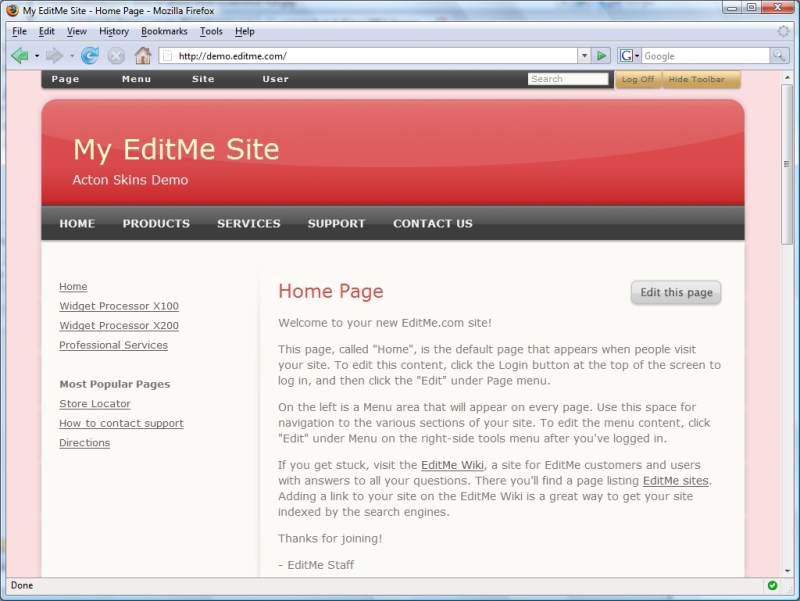Image resolution: width=800 pixels, height=601 pixels.
Task: Open the Store Locator link
Action: click(x=95, y=404)
